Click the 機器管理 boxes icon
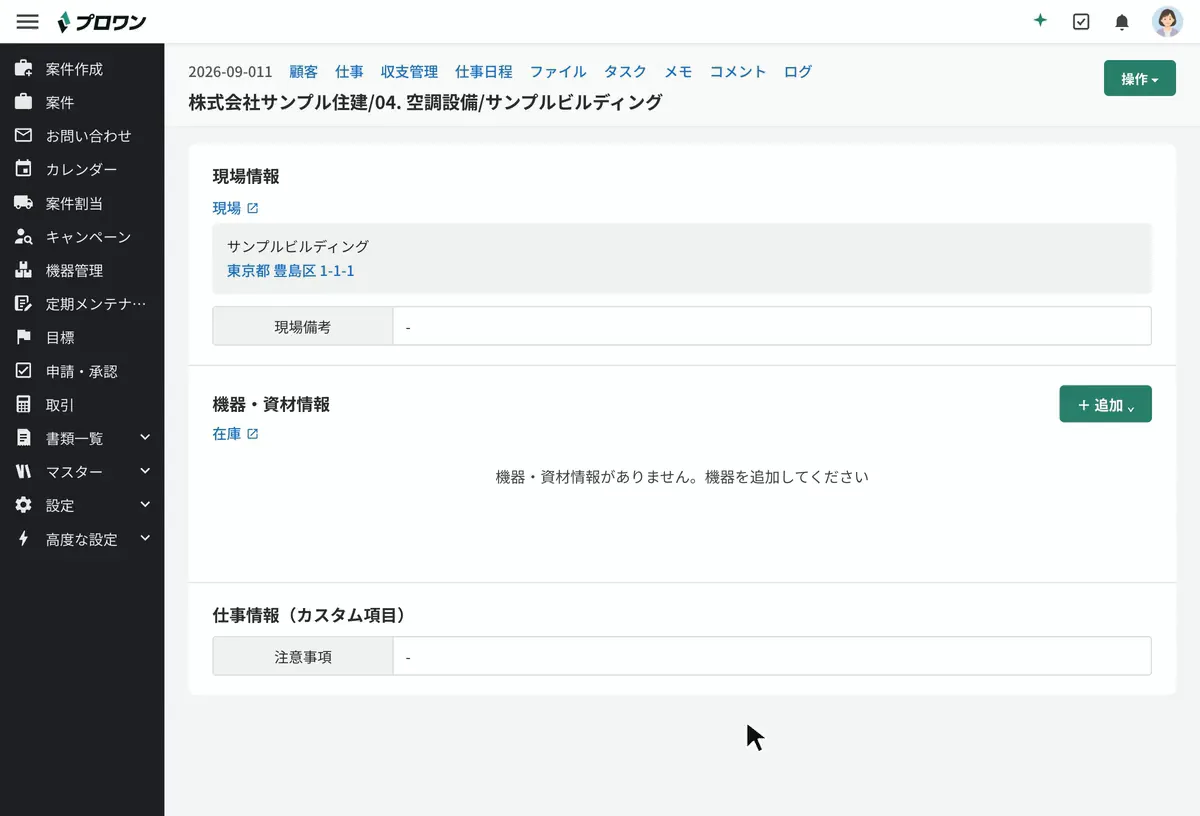The height and width of the screenshot is (816, 1200). 24,270
